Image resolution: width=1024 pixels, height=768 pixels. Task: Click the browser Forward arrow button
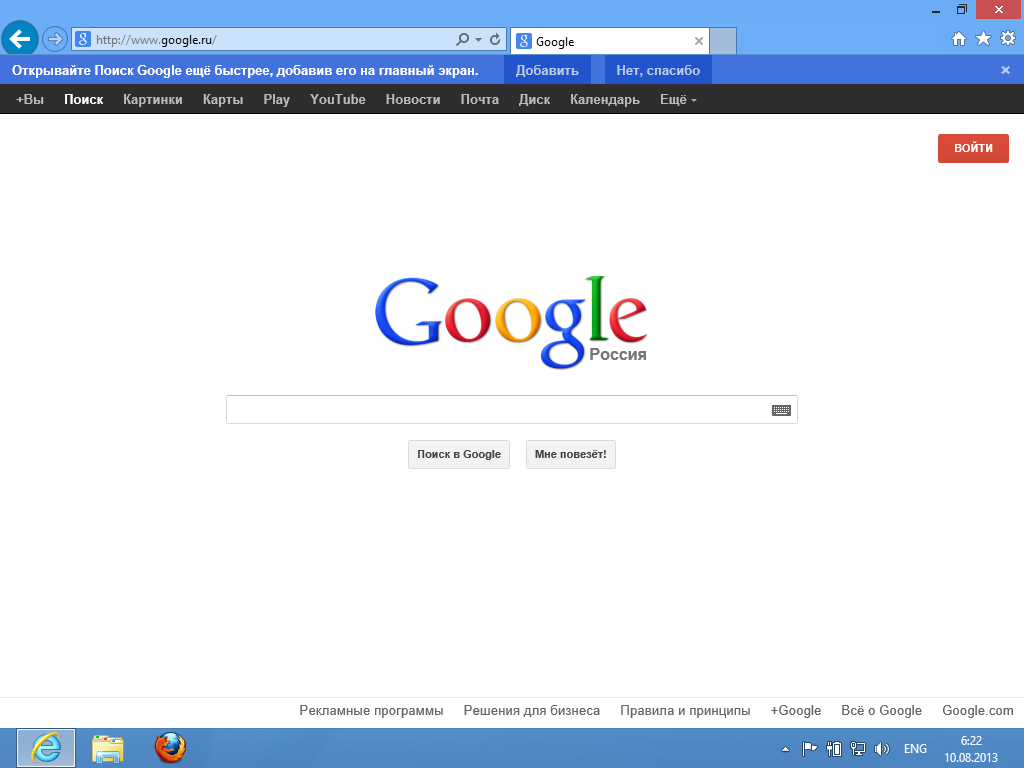(55, 39)
